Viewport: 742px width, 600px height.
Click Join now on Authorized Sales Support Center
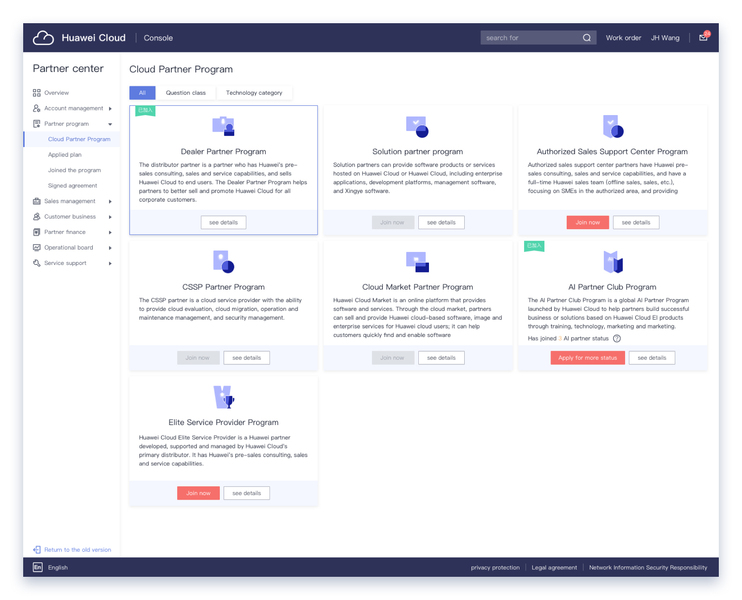click(588, 222)
